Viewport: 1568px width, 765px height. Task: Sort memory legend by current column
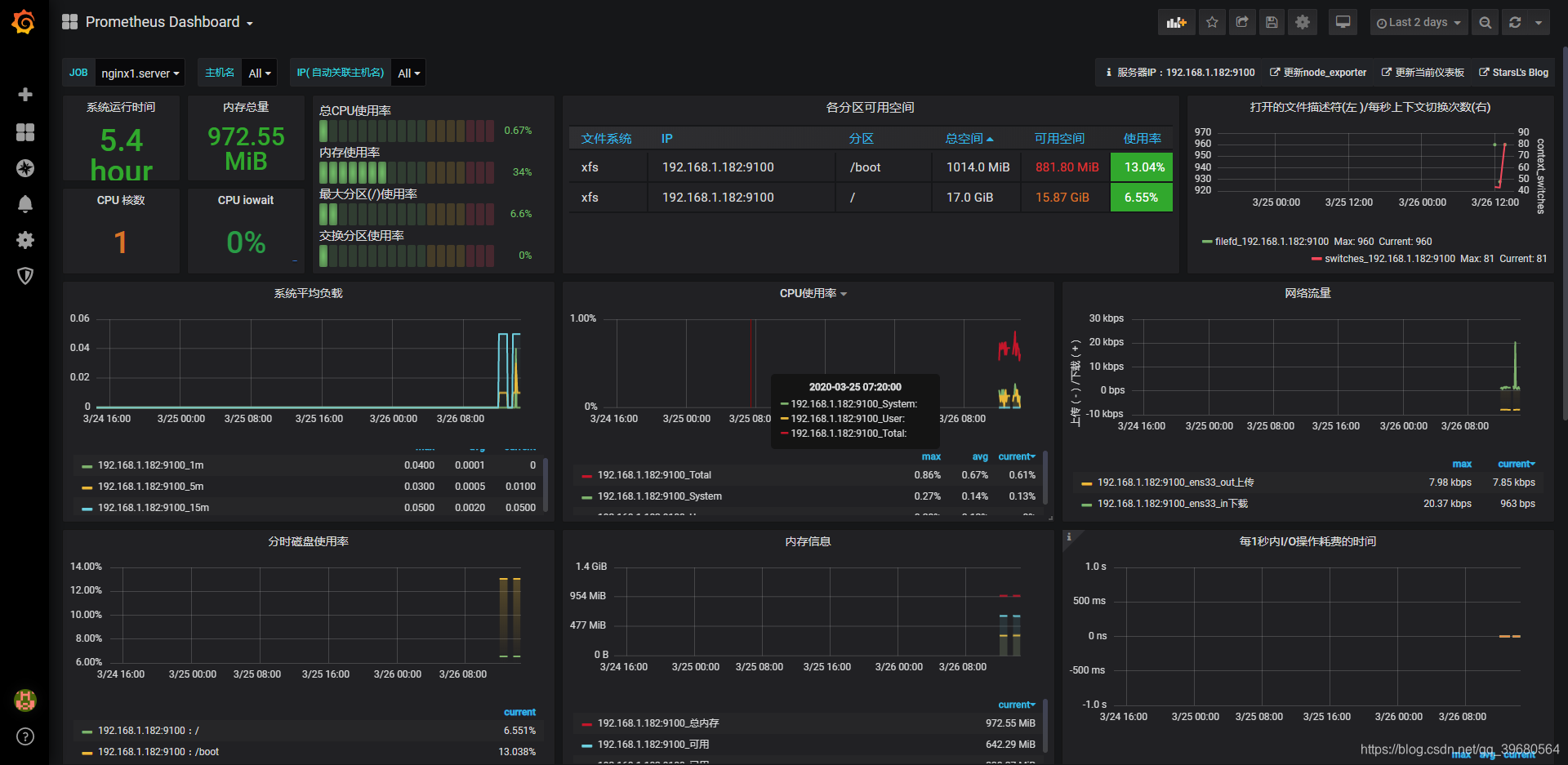coord(1017,705)
